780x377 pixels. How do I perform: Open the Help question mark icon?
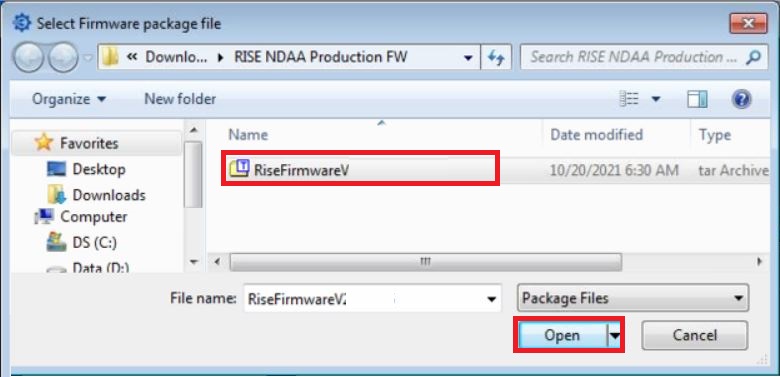coord(741,99)
